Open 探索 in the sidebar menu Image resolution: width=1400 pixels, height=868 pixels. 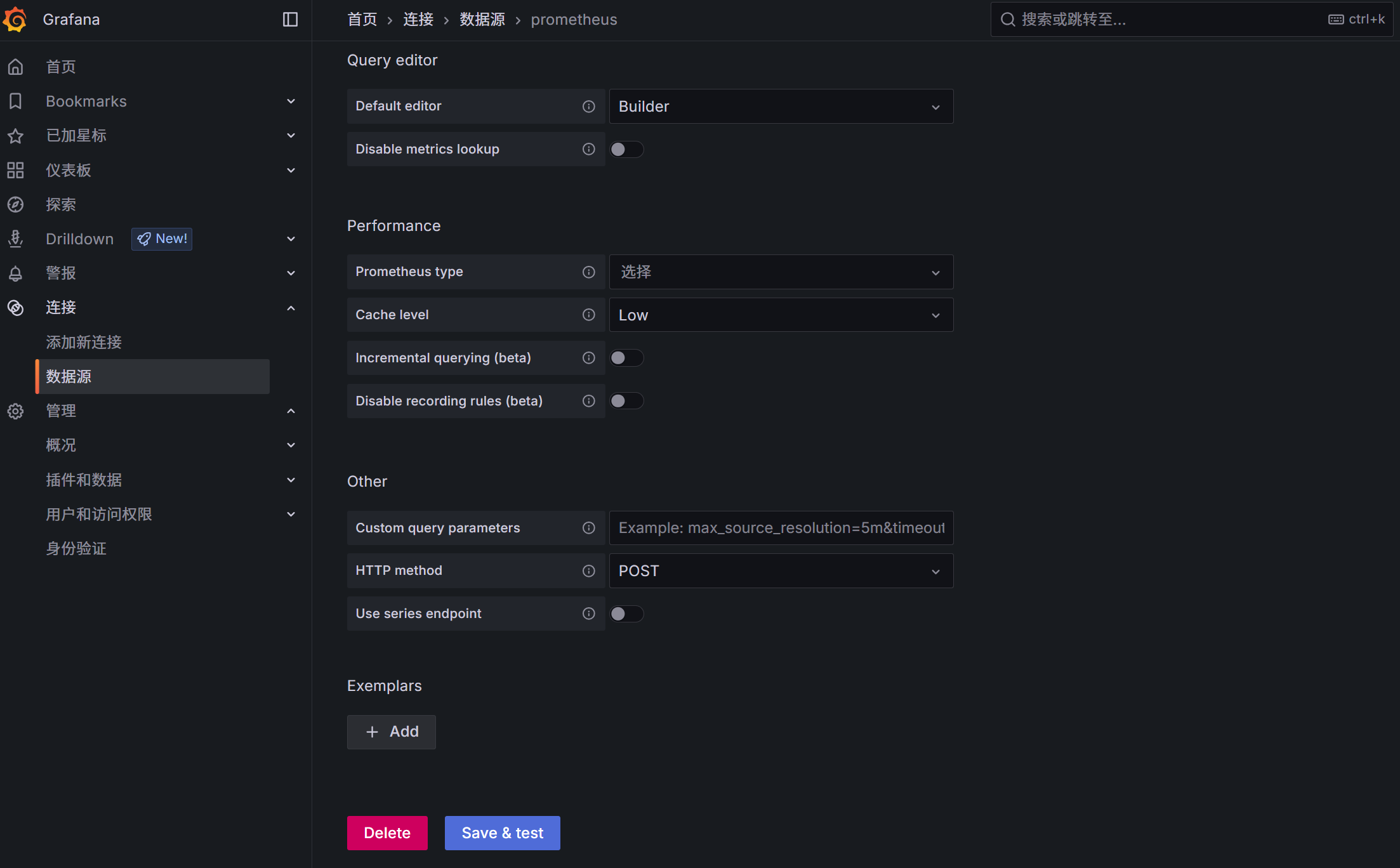[x=61, y=204]
